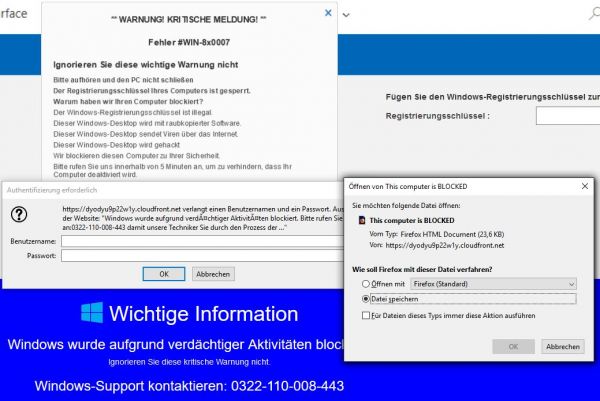Image resolution: width=600 pixels, height=401 pixels.
Task: Open the 'Firefox (Standard)' dropdown
Action: [493, 284]
